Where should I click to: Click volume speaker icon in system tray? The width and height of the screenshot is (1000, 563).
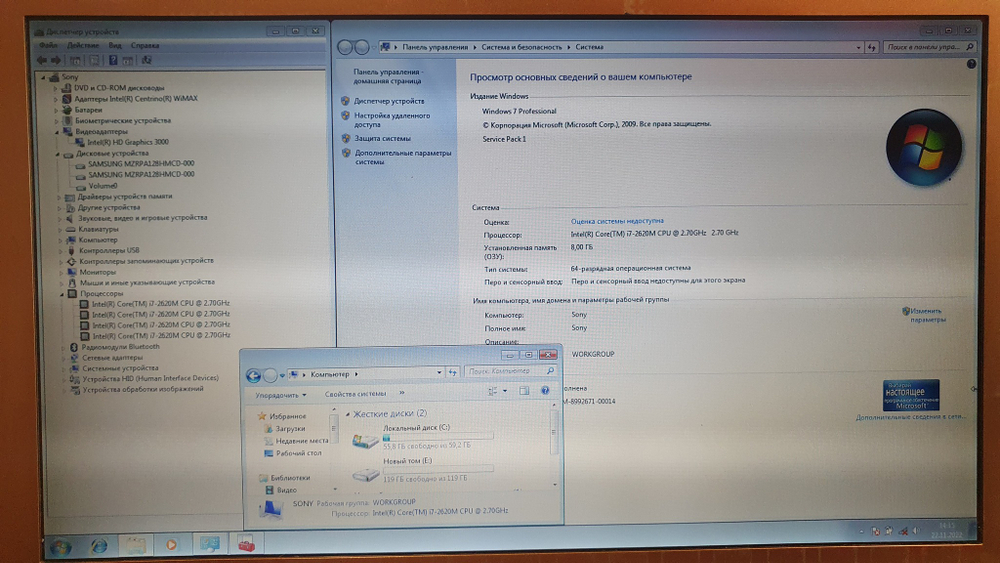point(916,530)
